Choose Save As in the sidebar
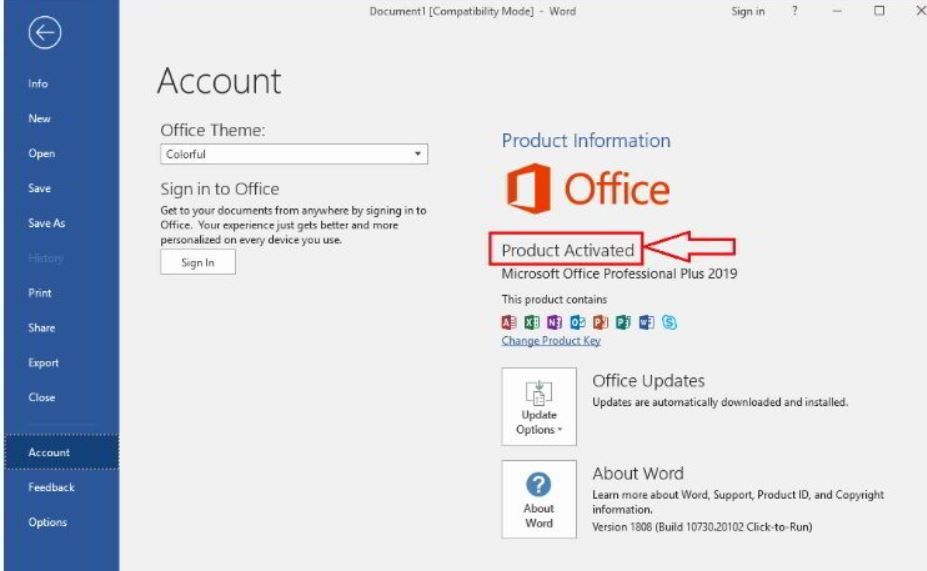927x571 pixels. click(46, 223)
